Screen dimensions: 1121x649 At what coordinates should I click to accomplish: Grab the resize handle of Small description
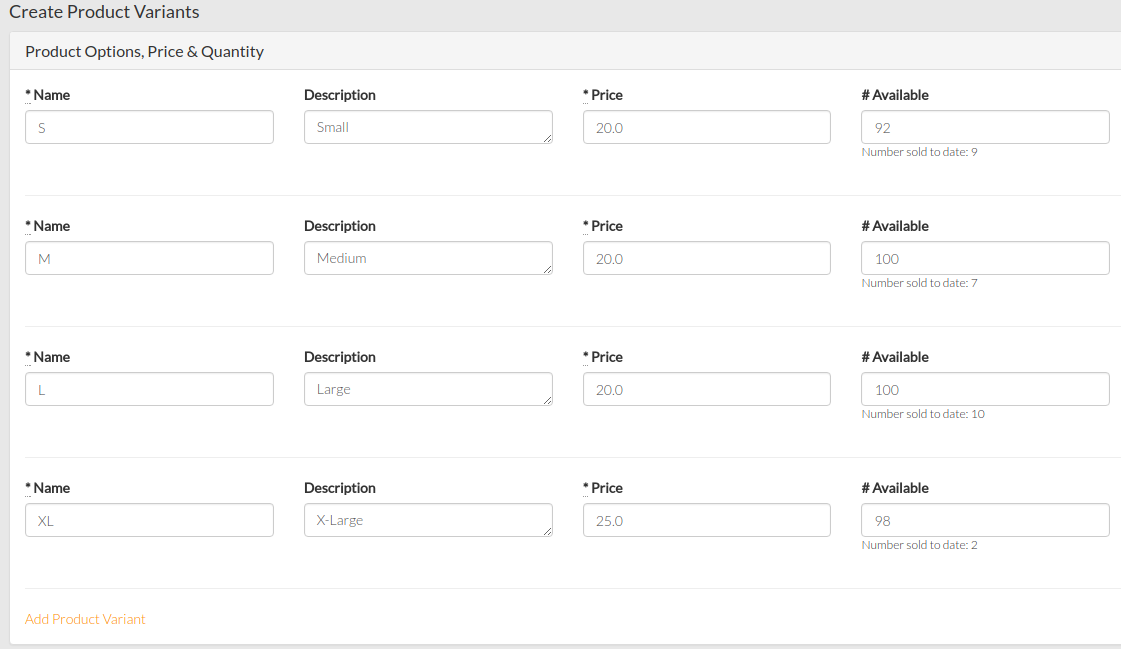click(548, 139)
